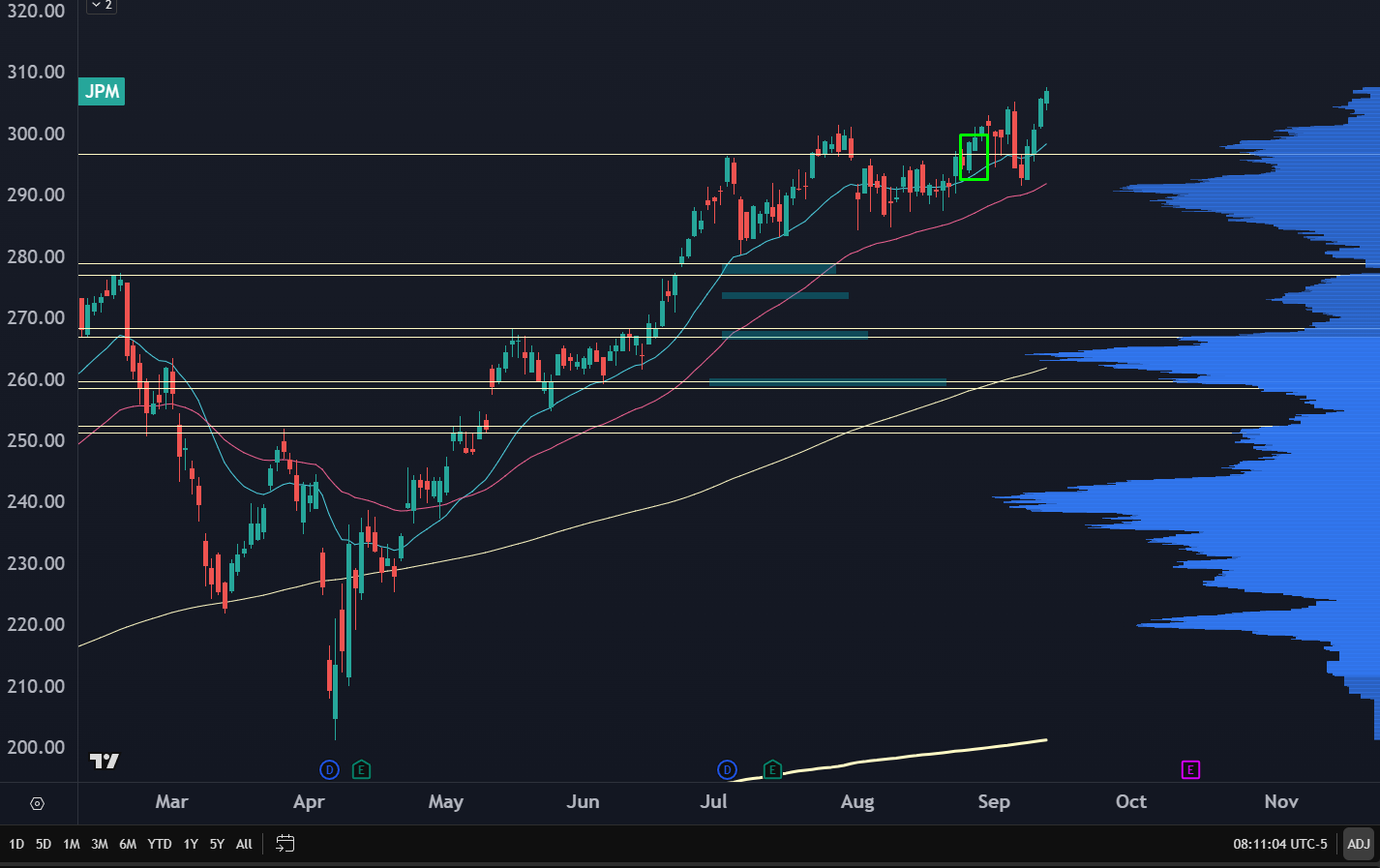Choose the 5Y time range
The height and width of the screenshot is (868, 1380).
coord(217,844)
